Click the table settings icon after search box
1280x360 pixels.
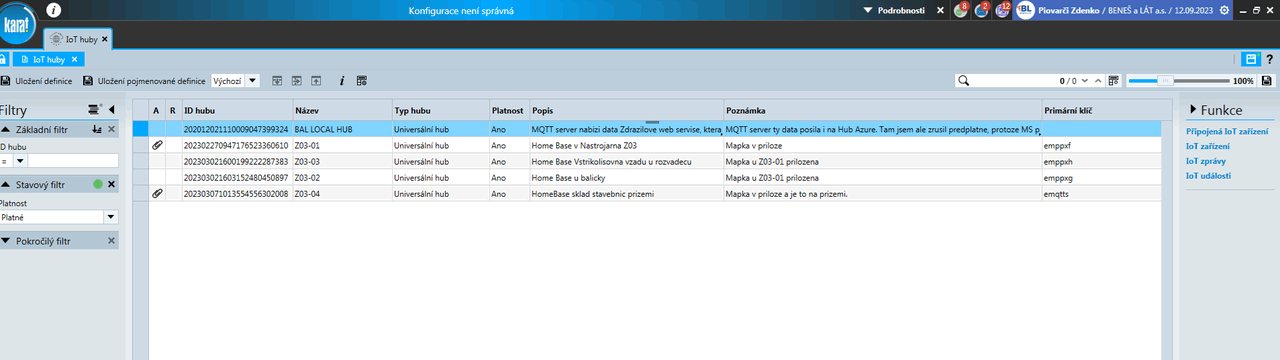(x=1113, y=80)
